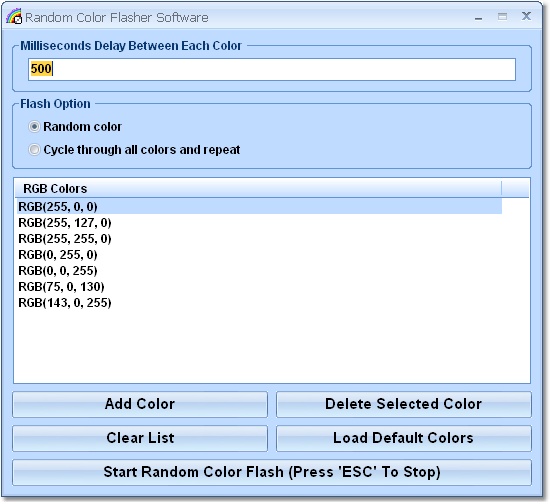Select the RGB(255, 127, 0) row

[259, 223]
